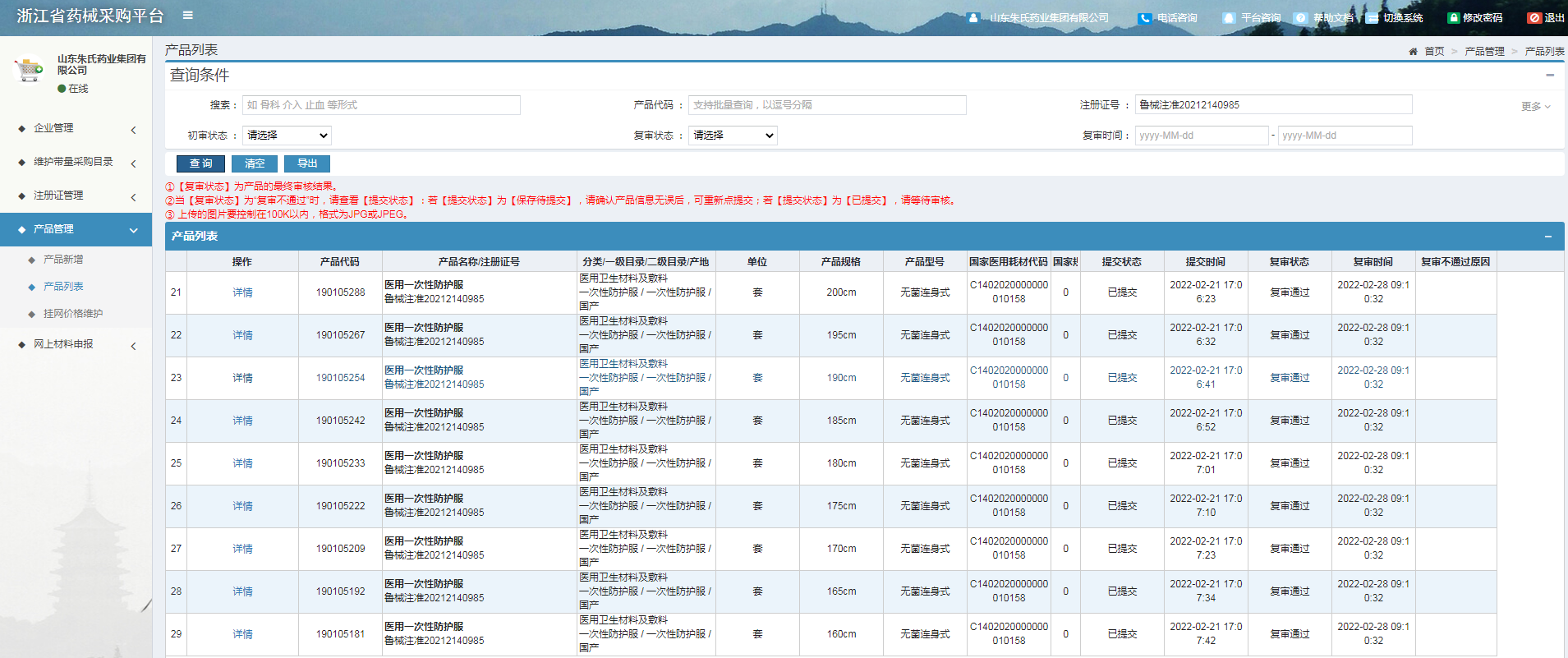Click the switch system icon
The height and width of the screenshot is (658, 1568).
point(1372,18)
